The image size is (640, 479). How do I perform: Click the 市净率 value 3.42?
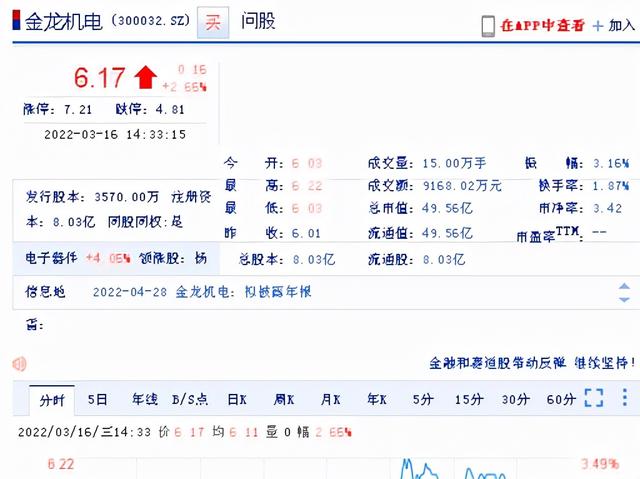[x=608, y=208]
